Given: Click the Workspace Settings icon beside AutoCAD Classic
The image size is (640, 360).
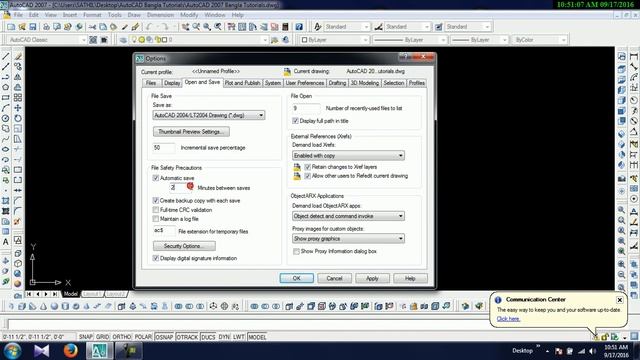Looking at the screenshot, I should click(x=93, y=40).
